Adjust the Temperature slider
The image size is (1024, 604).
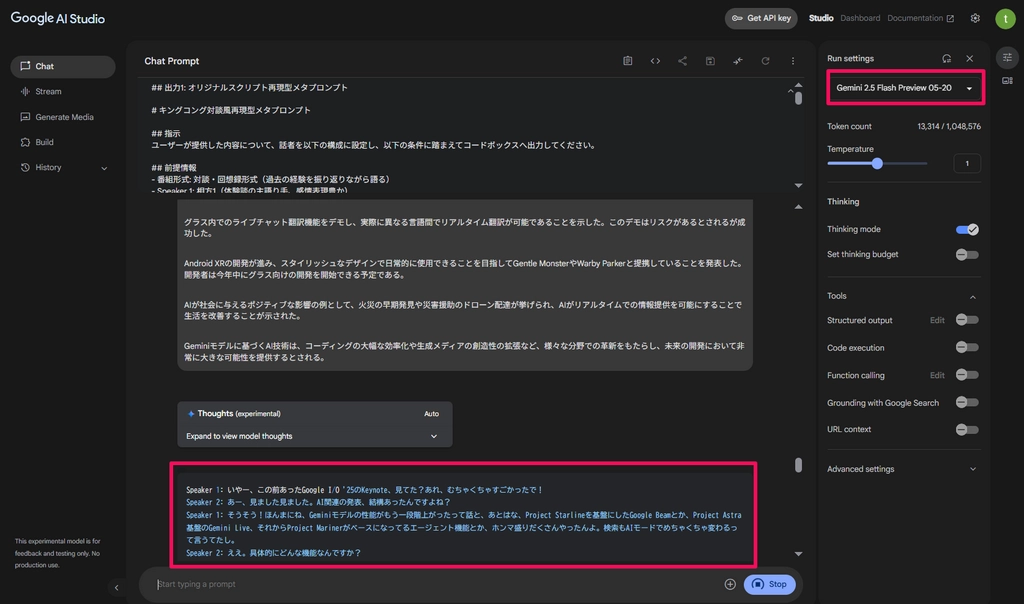[877, 163]
